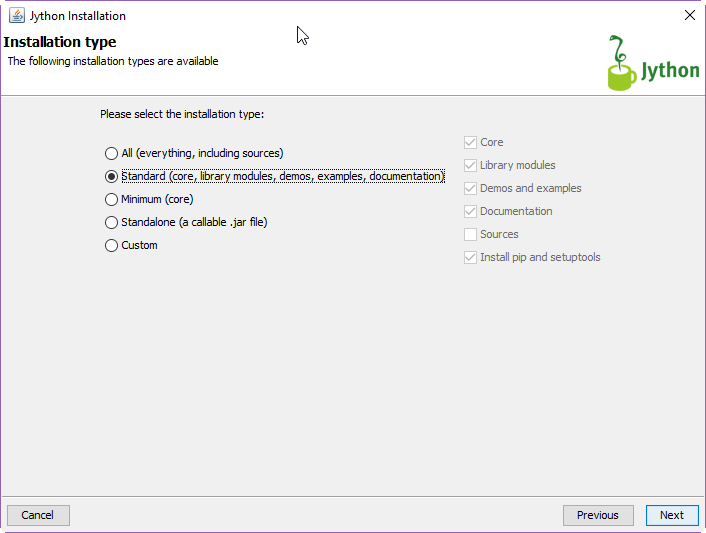706x533 pixels.
Task: Click the Jython logo image
Action: click(653, 63)
